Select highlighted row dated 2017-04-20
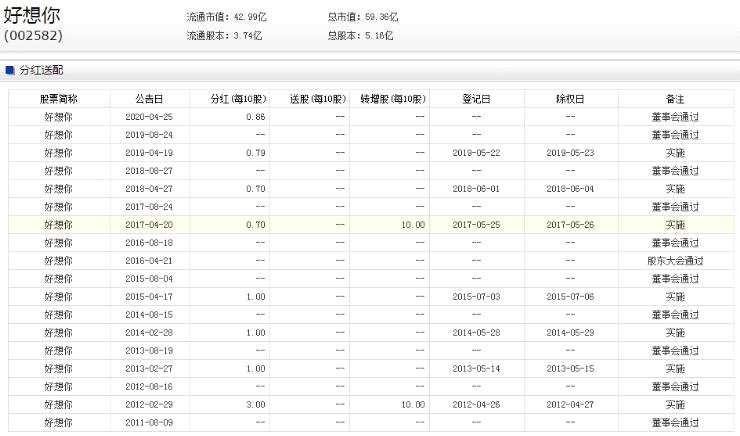Image resolution: width=740 pixels, height=436 pixels. pos(371,225)
